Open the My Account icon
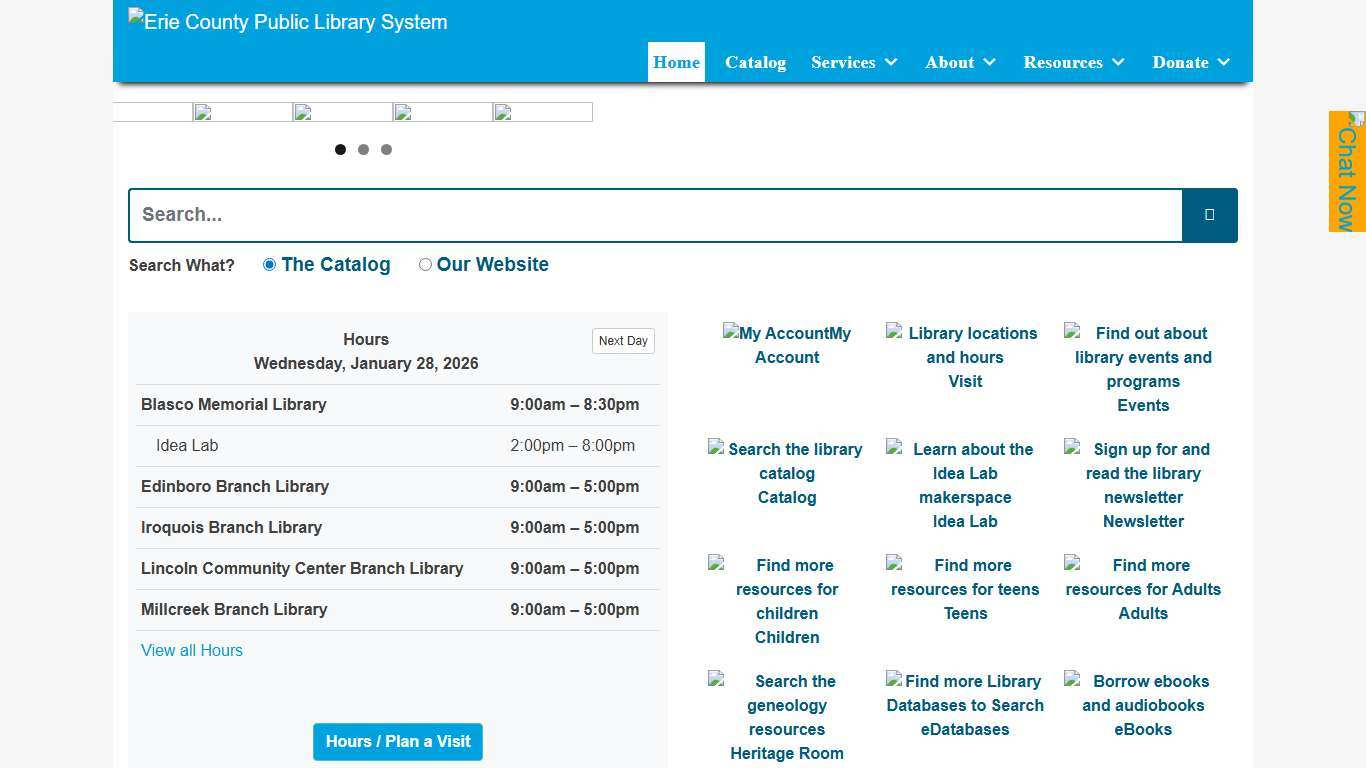This screenshot has height=768, width=1366. tap(787, 345)
